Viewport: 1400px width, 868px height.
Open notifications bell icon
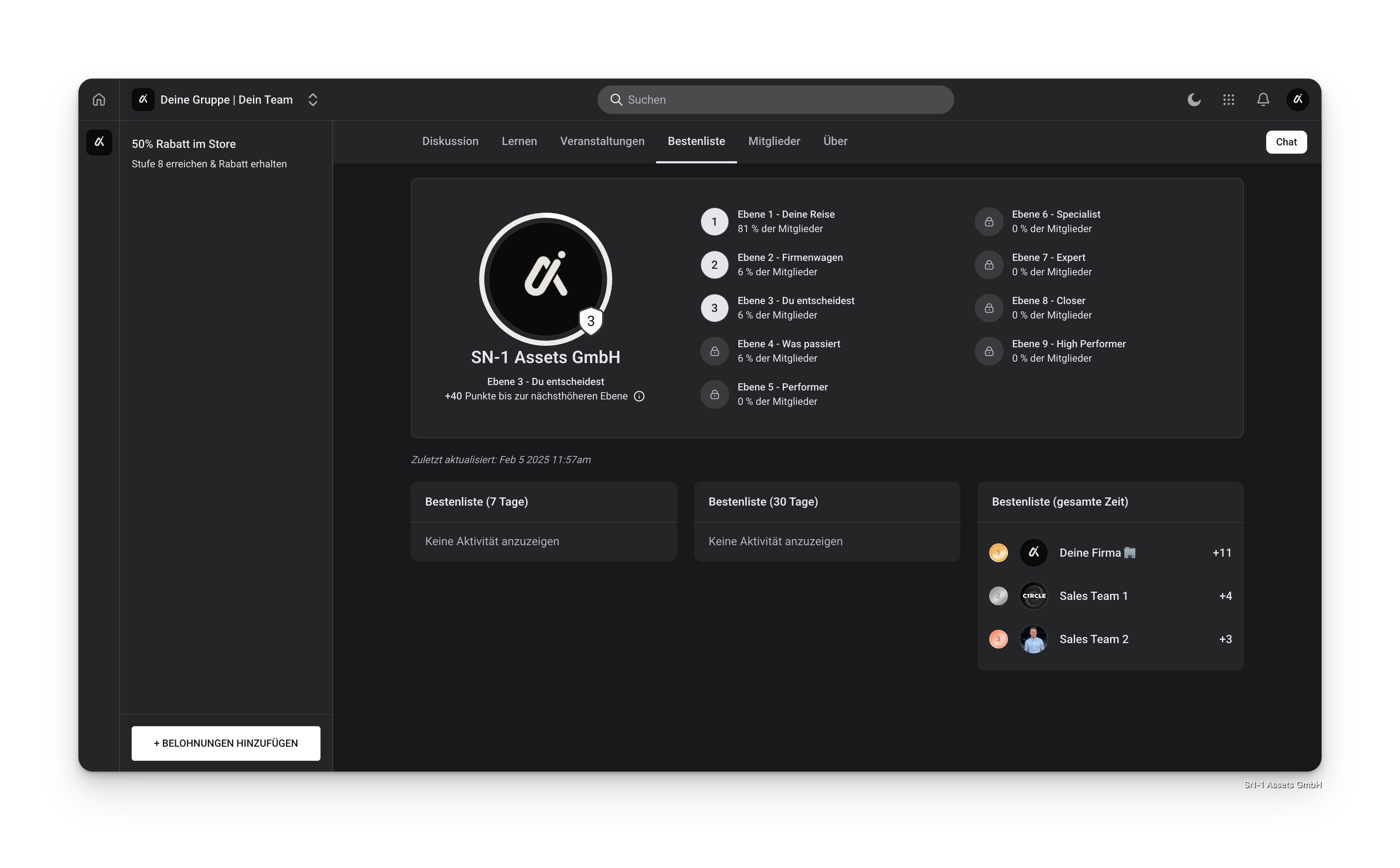click(x=1263, y=100)
